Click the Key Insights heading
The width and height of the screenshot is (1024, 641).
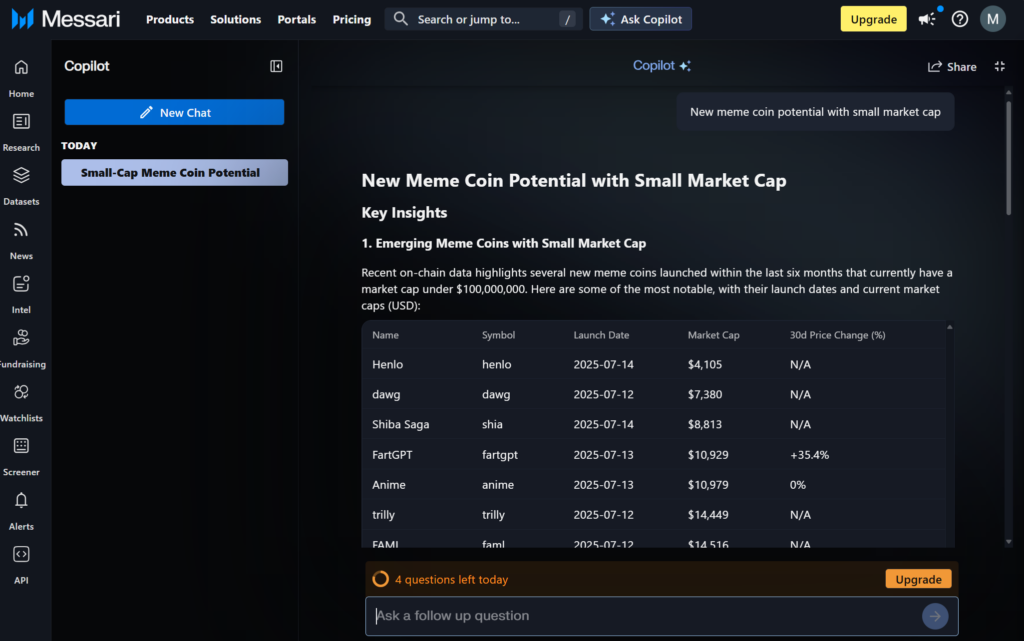tap(404, 212)
